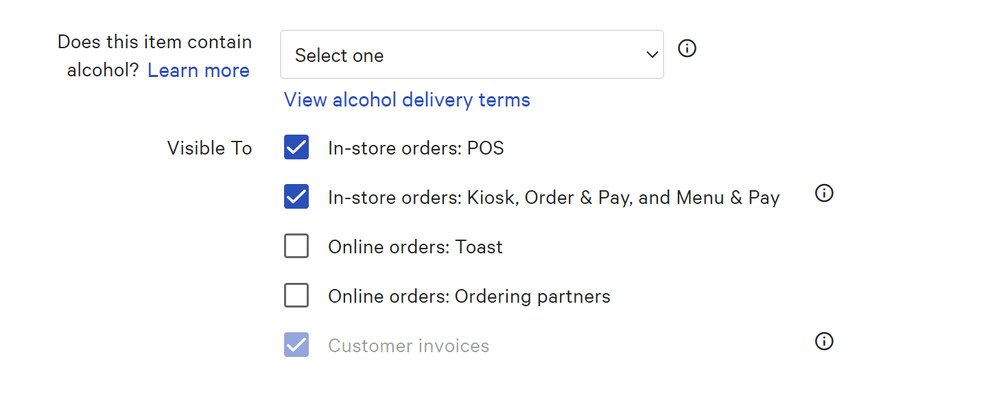
Task: Open the alcohol content dropdown
Action: [471, 55]
